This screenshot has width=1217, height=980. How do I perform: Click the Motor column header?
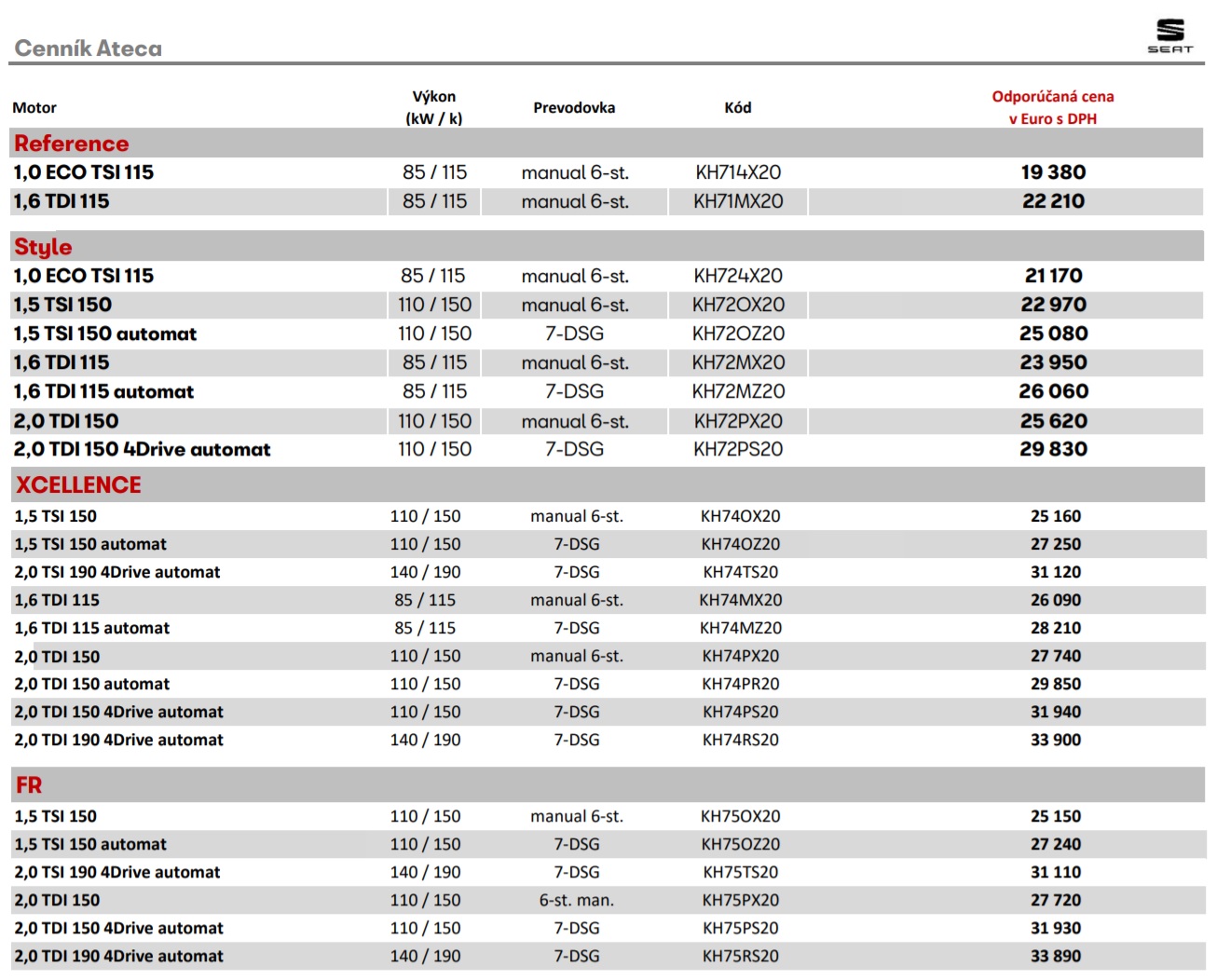pos(34,108)
